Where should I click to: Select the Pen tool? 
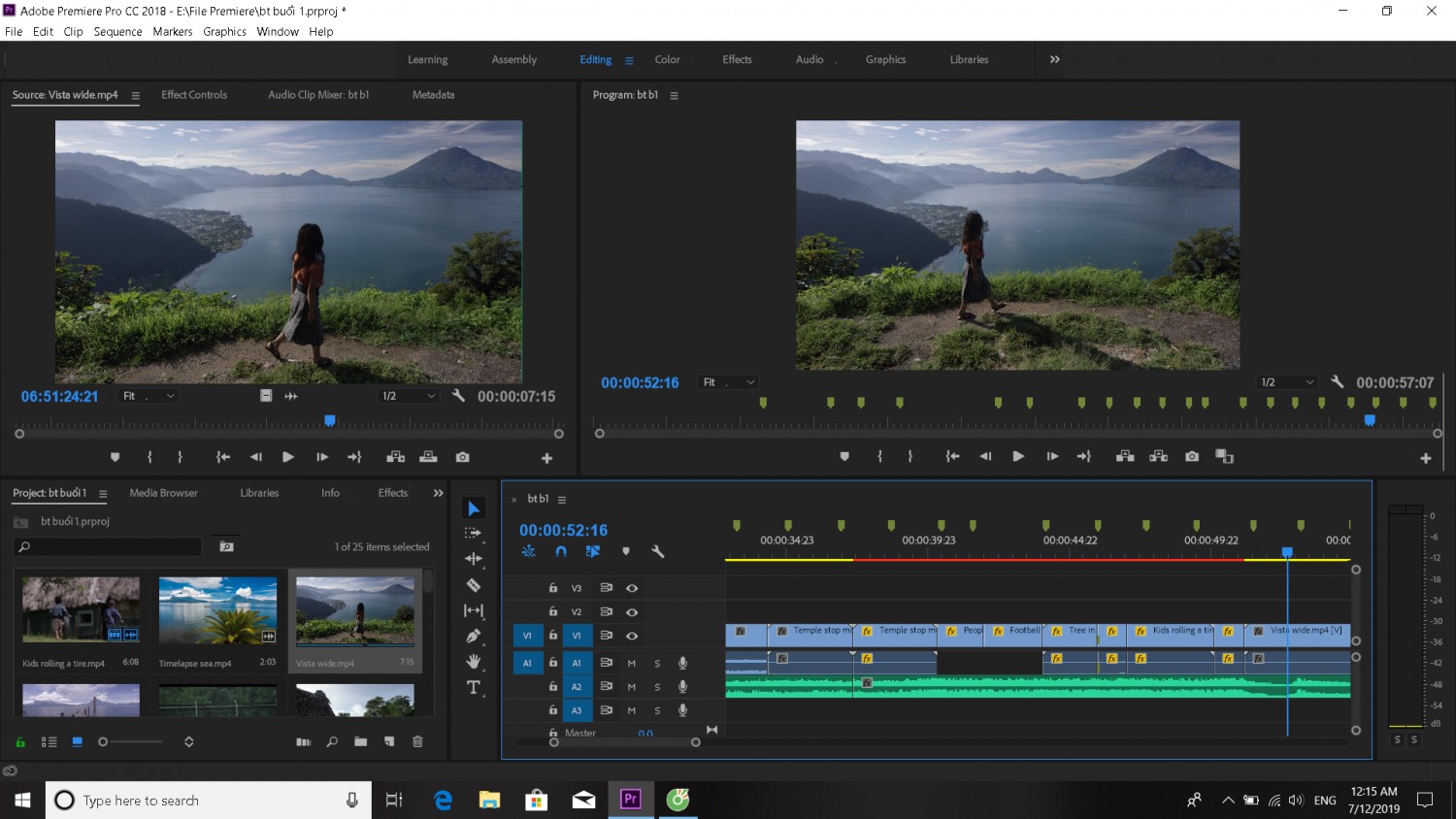(474, 637)
